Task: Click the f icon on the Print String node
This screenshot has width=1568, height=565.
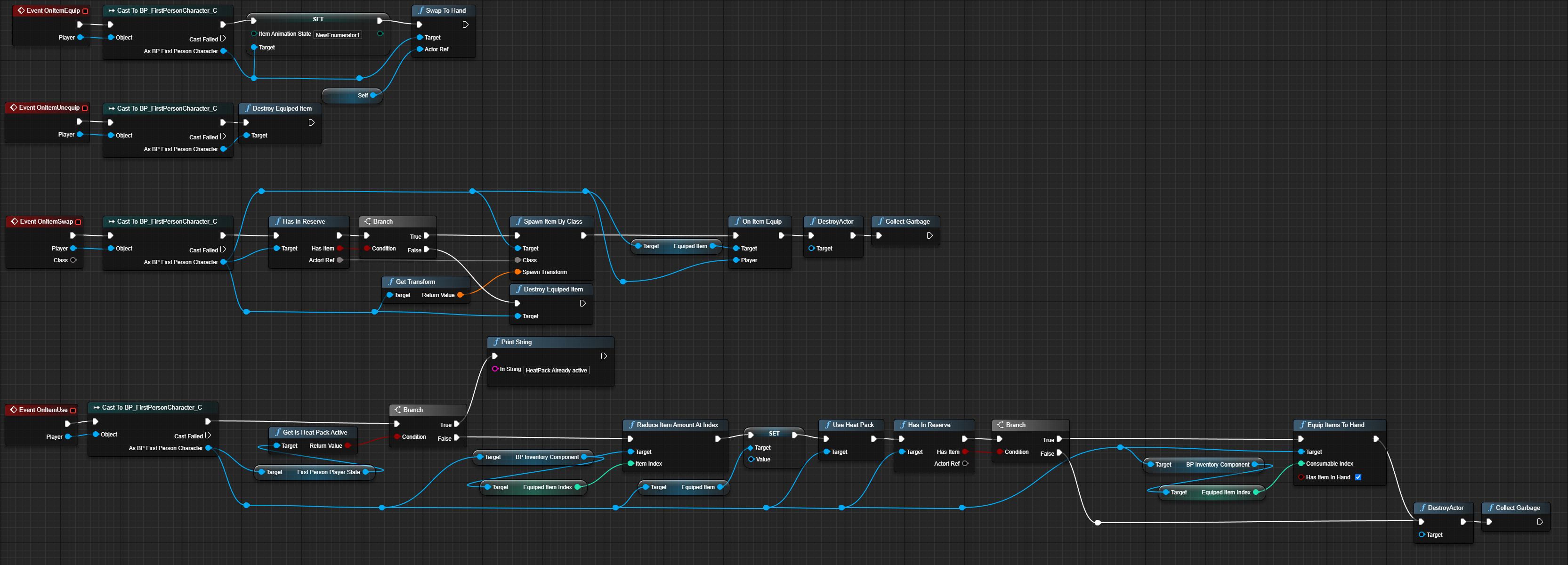Action: click(x=497, y=342)
